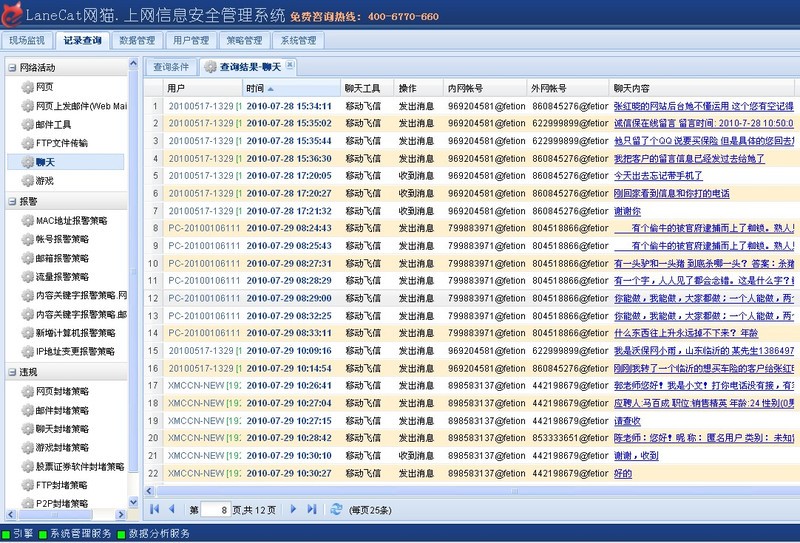Open chat content link '谢谢你'
Image resolution: width=800 pixels, height=543 pixels.
(x=628, y=211)
